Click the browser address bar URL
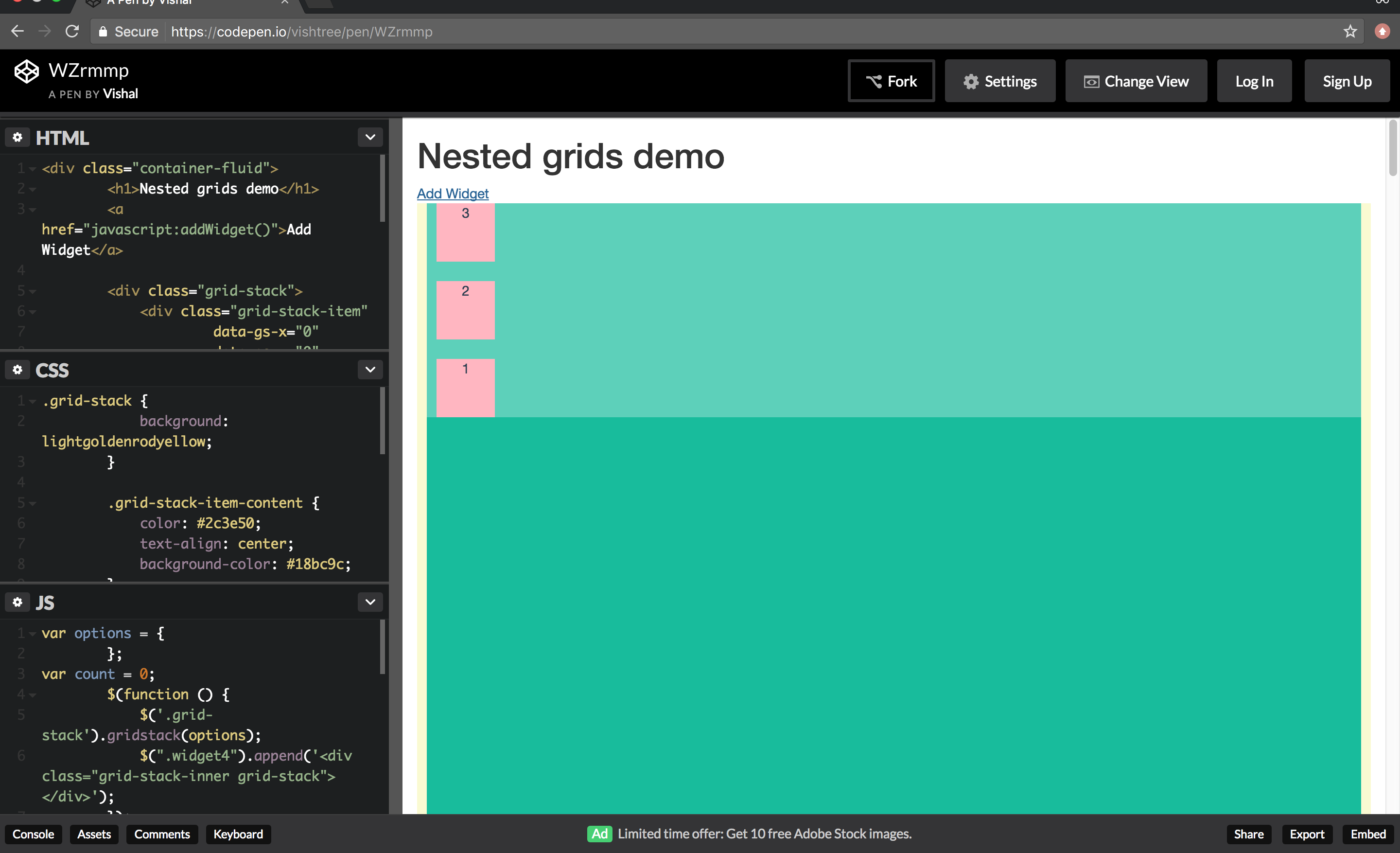 pyautogui.click(x=302, y=31)
